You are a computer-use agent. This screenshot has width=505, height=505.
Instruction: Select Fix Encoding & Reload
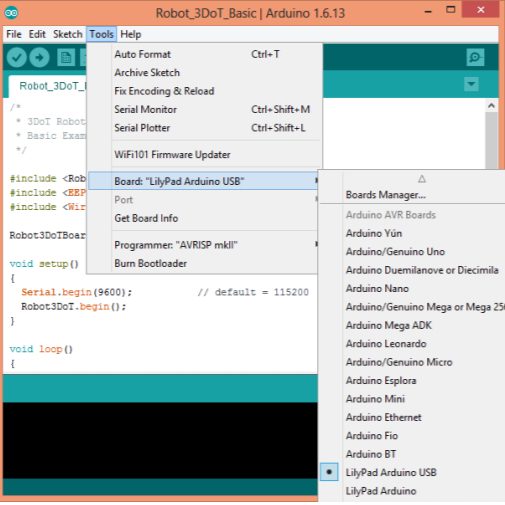click(x=203, y=91)
